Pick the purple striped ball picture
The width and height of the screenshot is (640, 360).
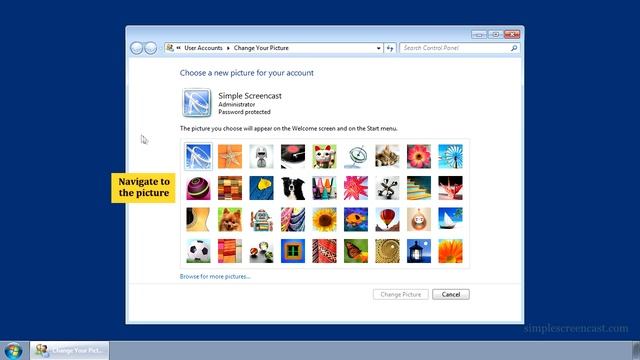pos(198,188)
